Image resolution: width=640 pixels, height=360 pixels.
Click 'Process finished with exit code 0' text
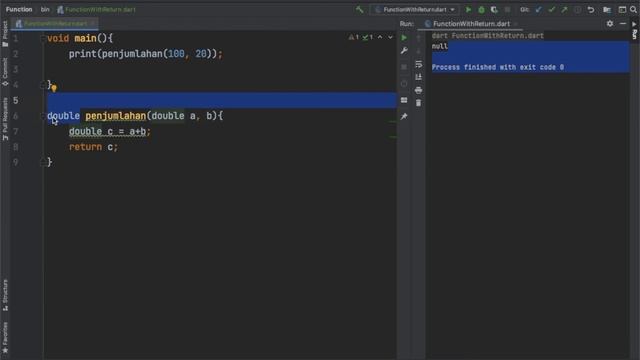coord(498,67)
